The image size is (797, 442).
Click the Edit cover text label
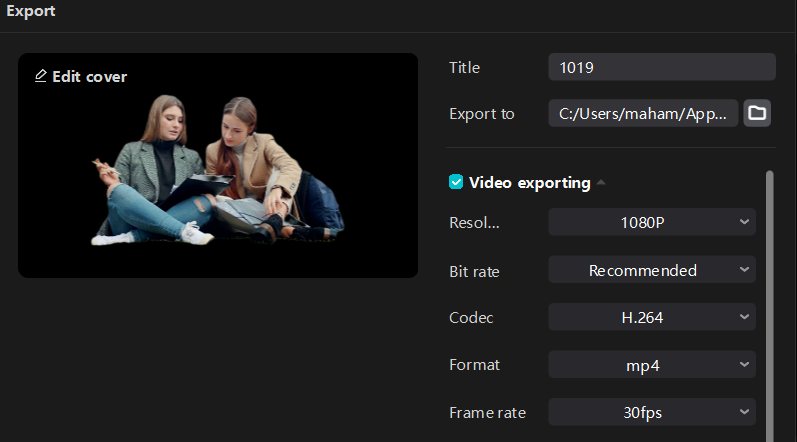click(x=89, y=77)
